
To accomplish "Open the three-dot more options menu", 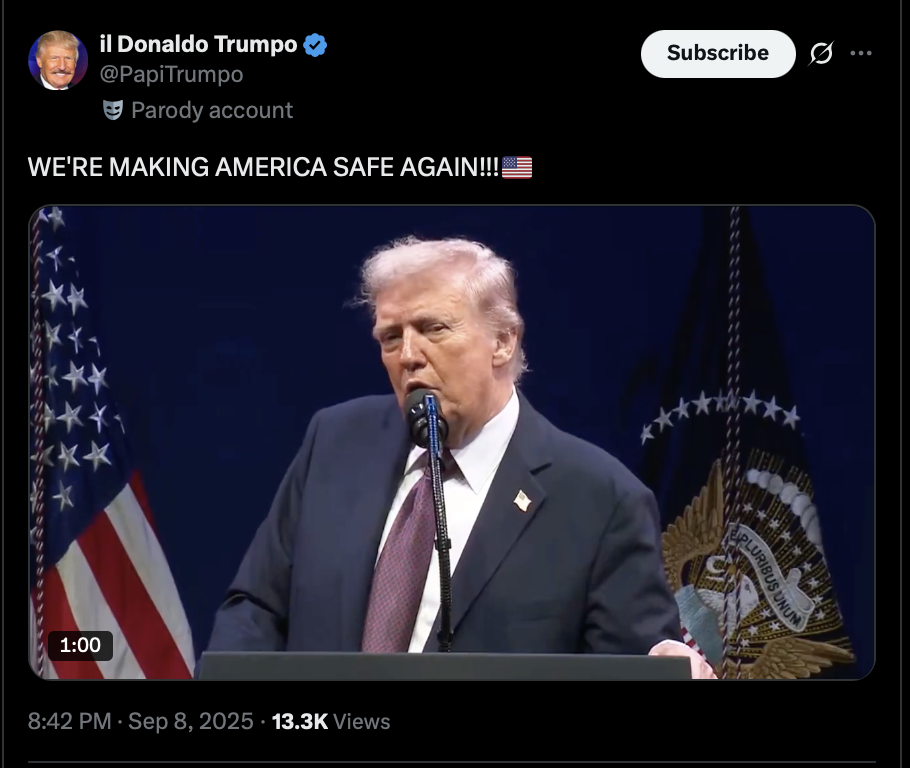I will (861, 53).
